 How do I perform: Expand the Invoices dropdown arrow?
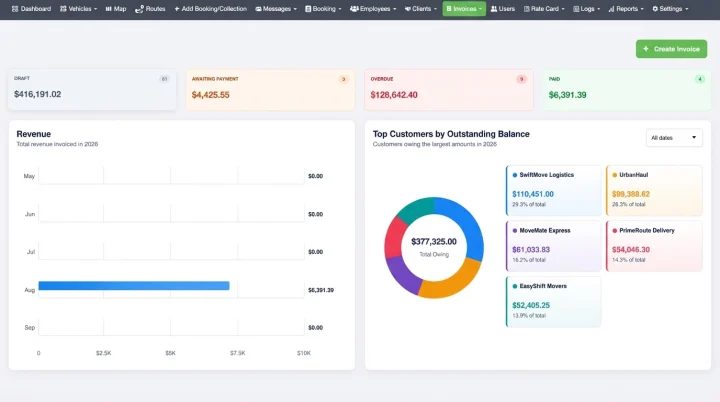pos(480,9)
